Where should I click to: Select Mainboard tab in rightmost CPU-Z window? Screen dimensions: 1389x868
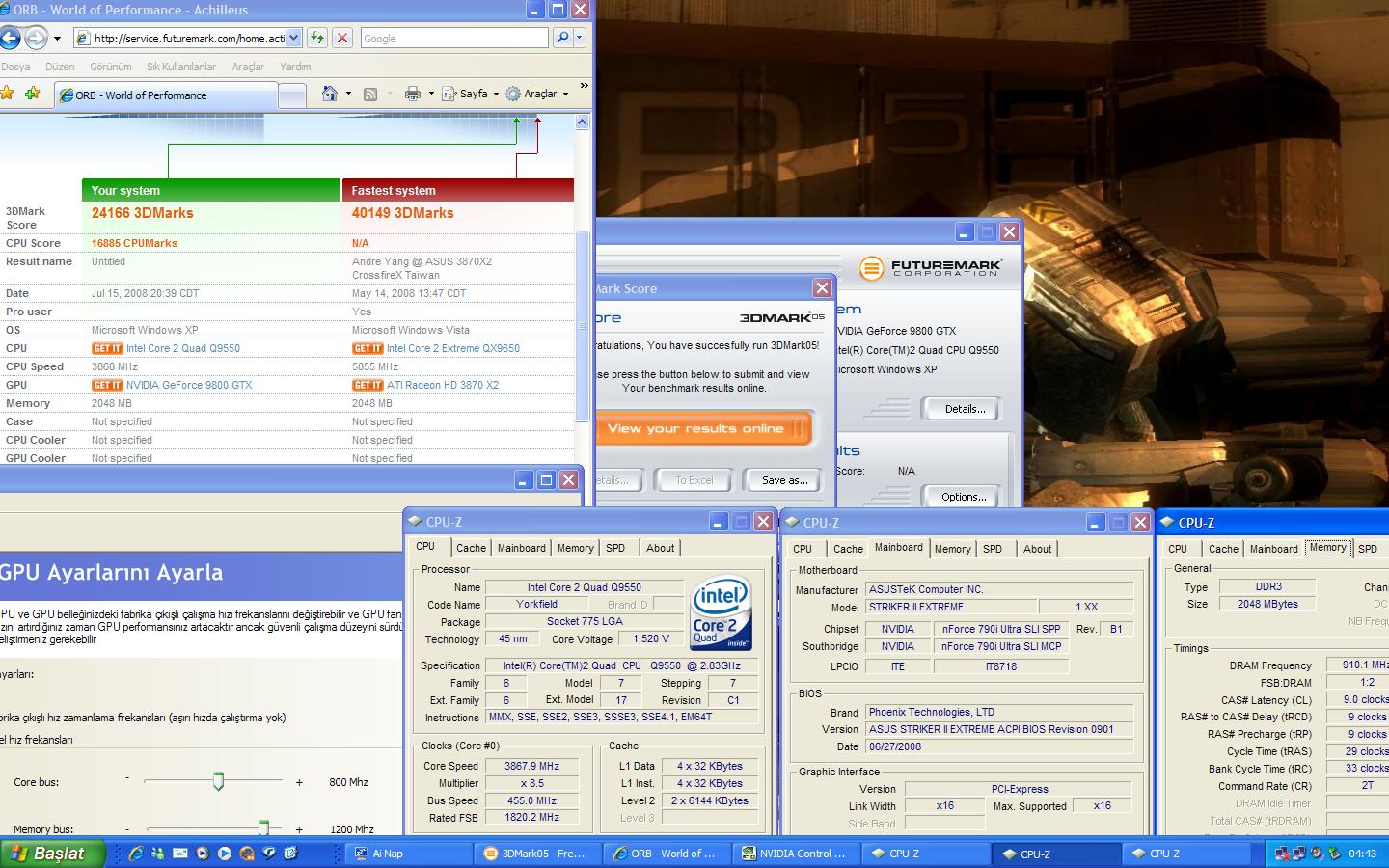[x=1273, y=549]
